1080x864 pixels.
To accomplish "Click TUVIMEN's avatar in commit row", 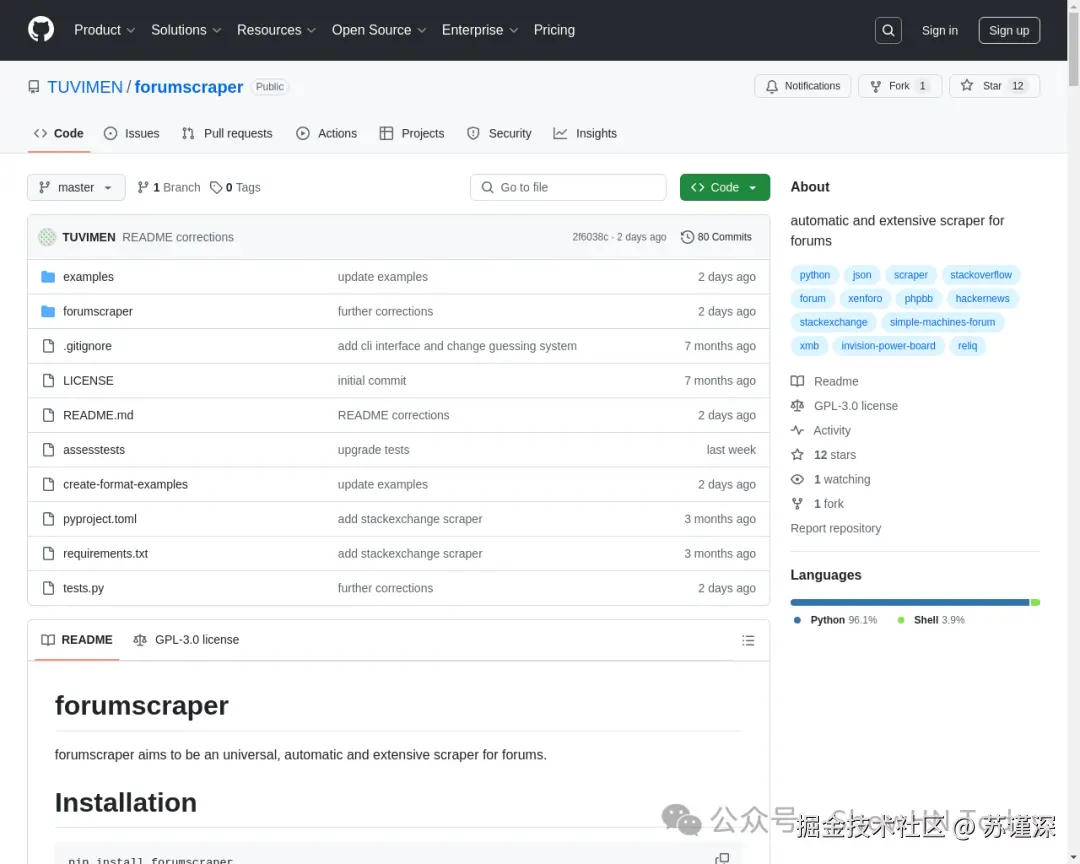I will (47, 237).
